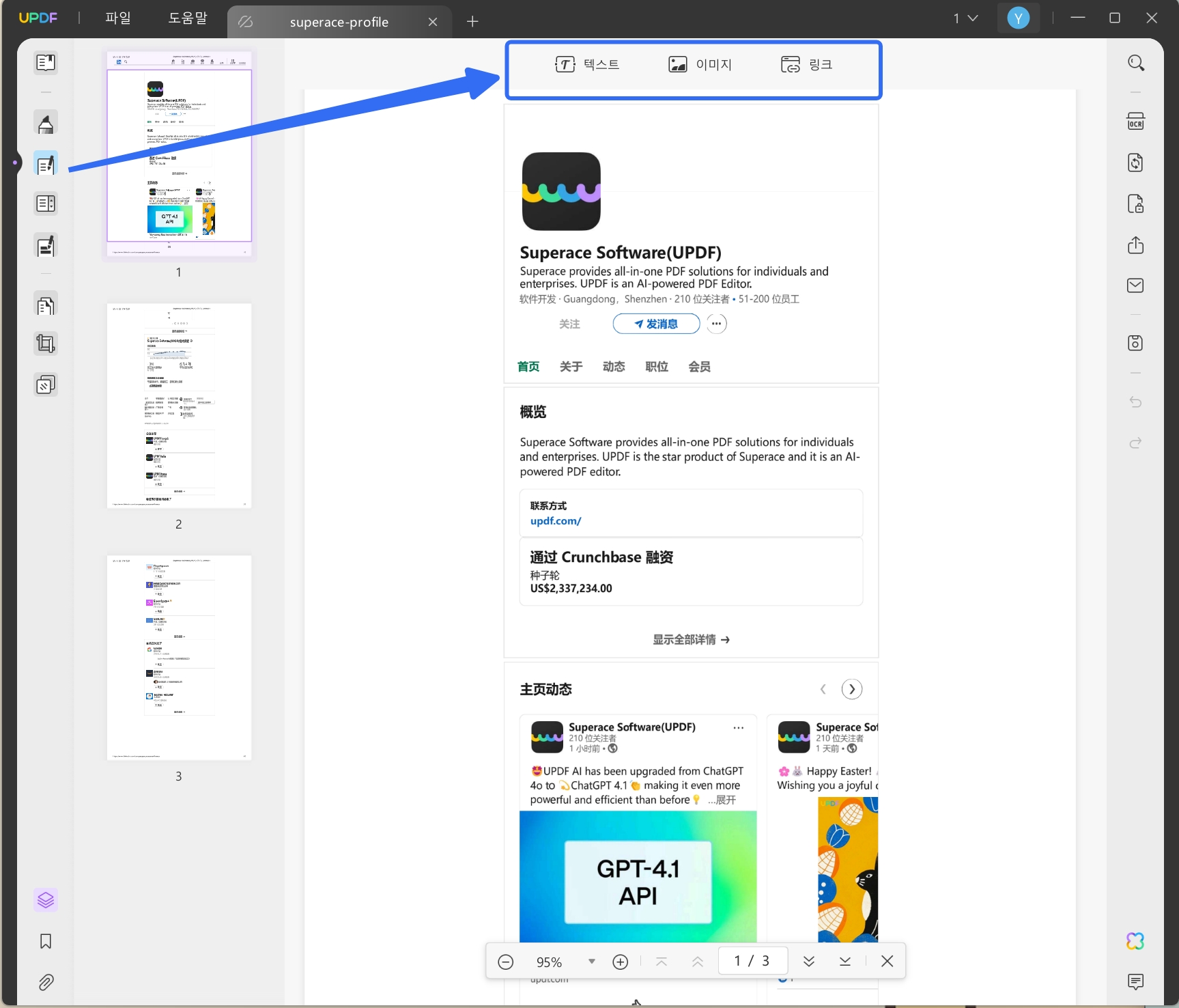
Task: Open the Form tool in left sidebar
Action: pyautogui.click(x=46, y=204)
